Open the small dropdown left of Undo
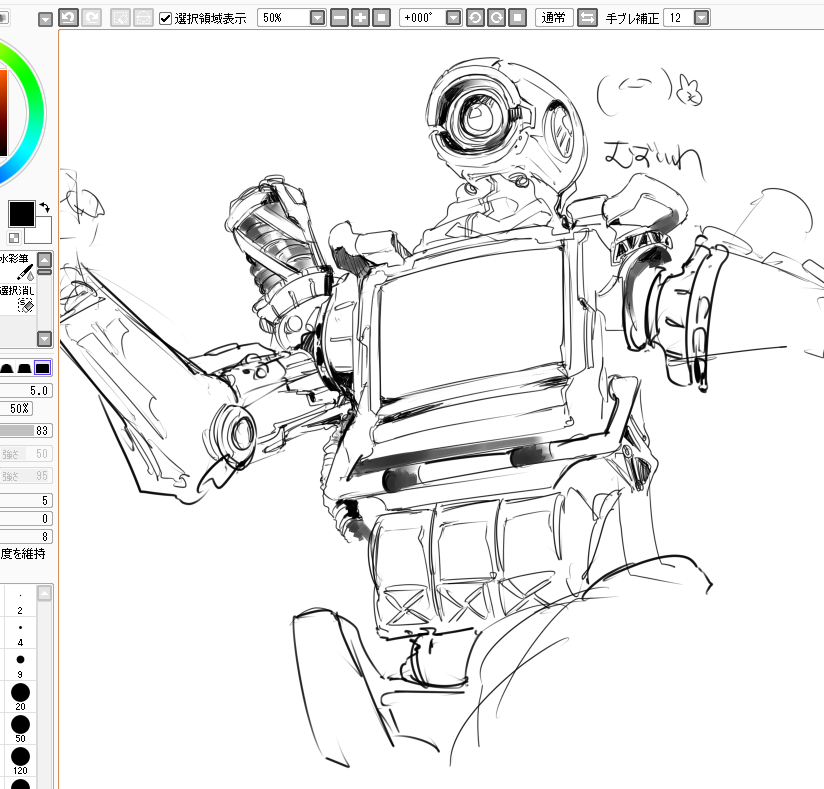The width and height of the screenshot is (824, 789). coord(46,19)
